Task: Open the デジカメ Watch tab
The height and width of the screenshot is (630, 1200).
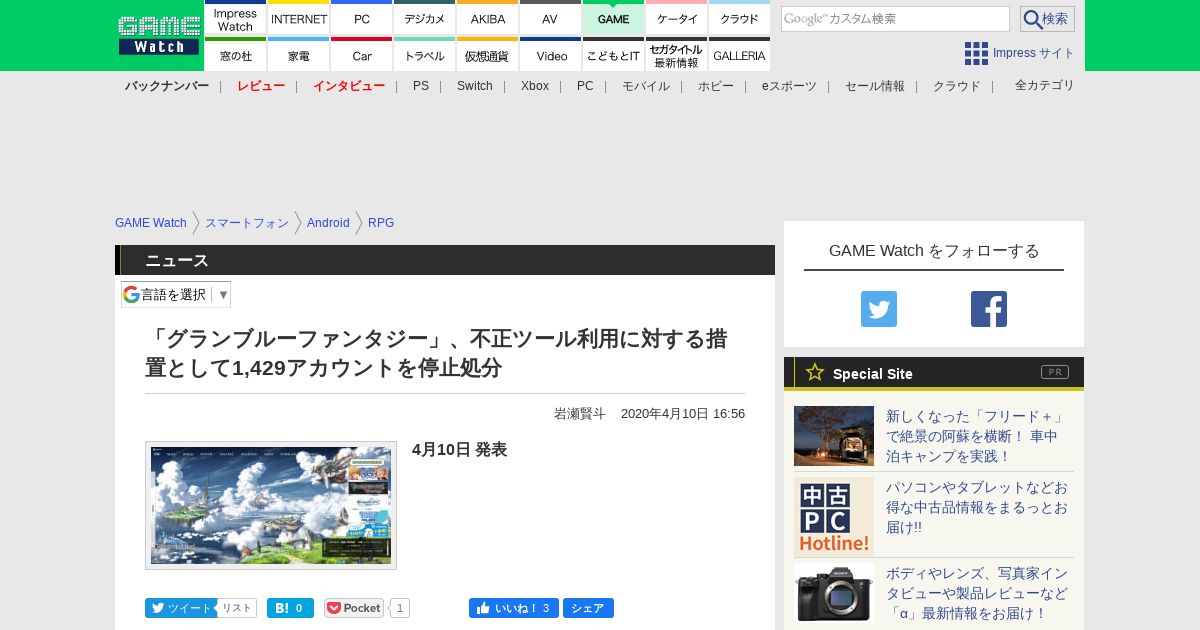Action: 425,18
